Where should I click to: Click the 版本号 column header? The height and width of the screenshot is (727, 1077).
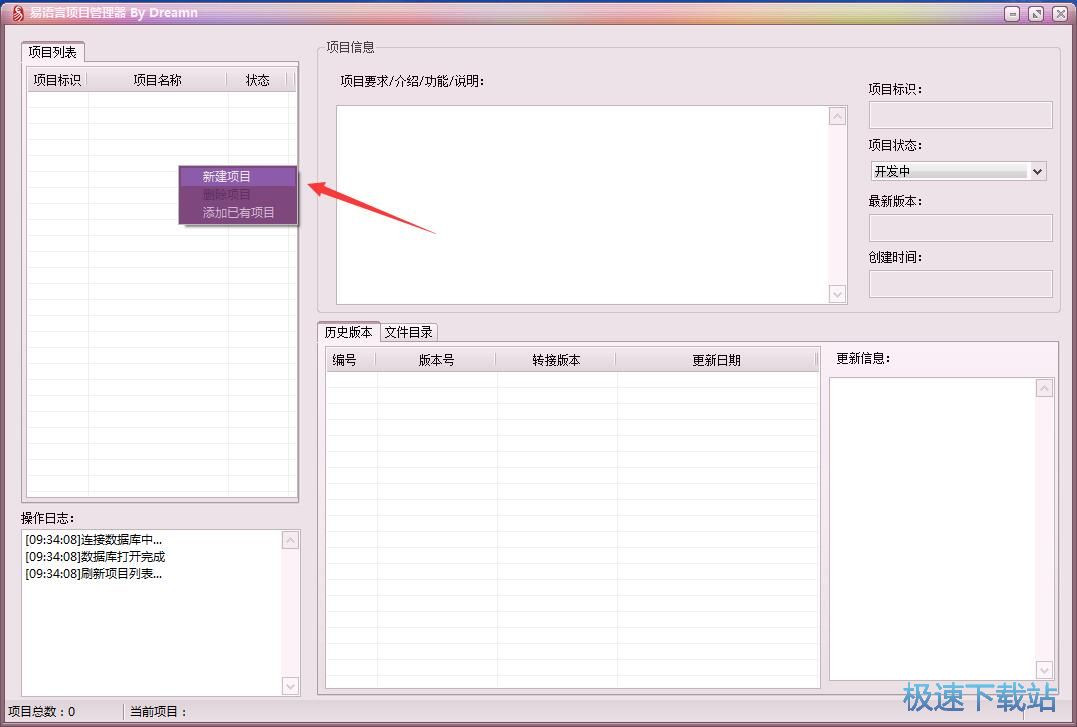(x=436, y=360)
